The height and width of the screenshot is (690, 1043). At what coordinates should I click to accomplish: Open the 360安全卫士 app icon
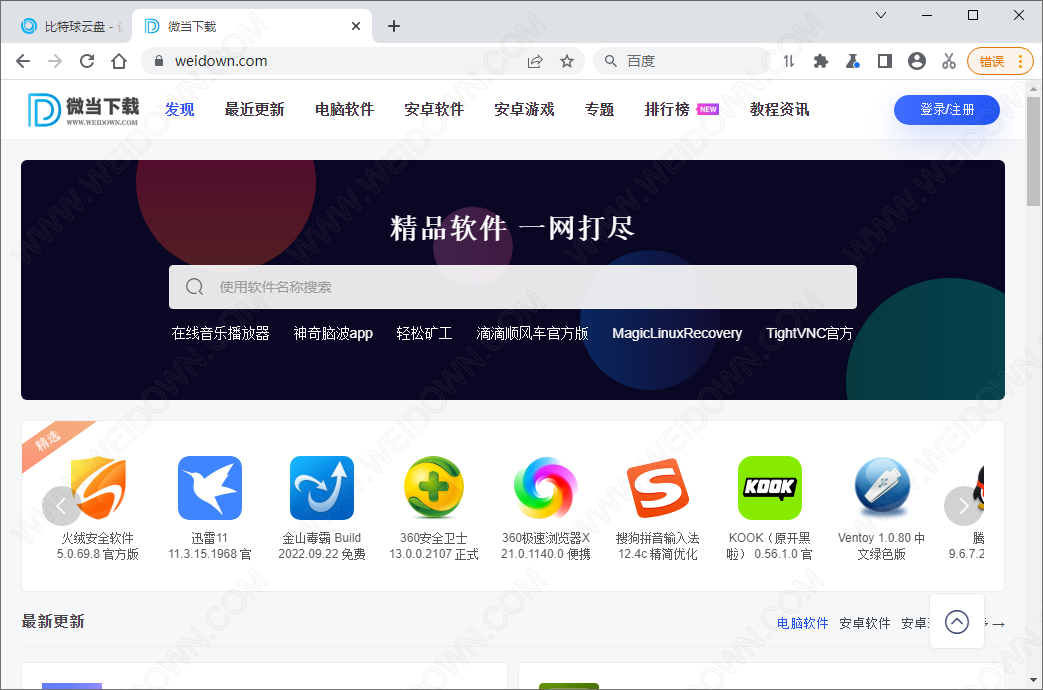434,488
